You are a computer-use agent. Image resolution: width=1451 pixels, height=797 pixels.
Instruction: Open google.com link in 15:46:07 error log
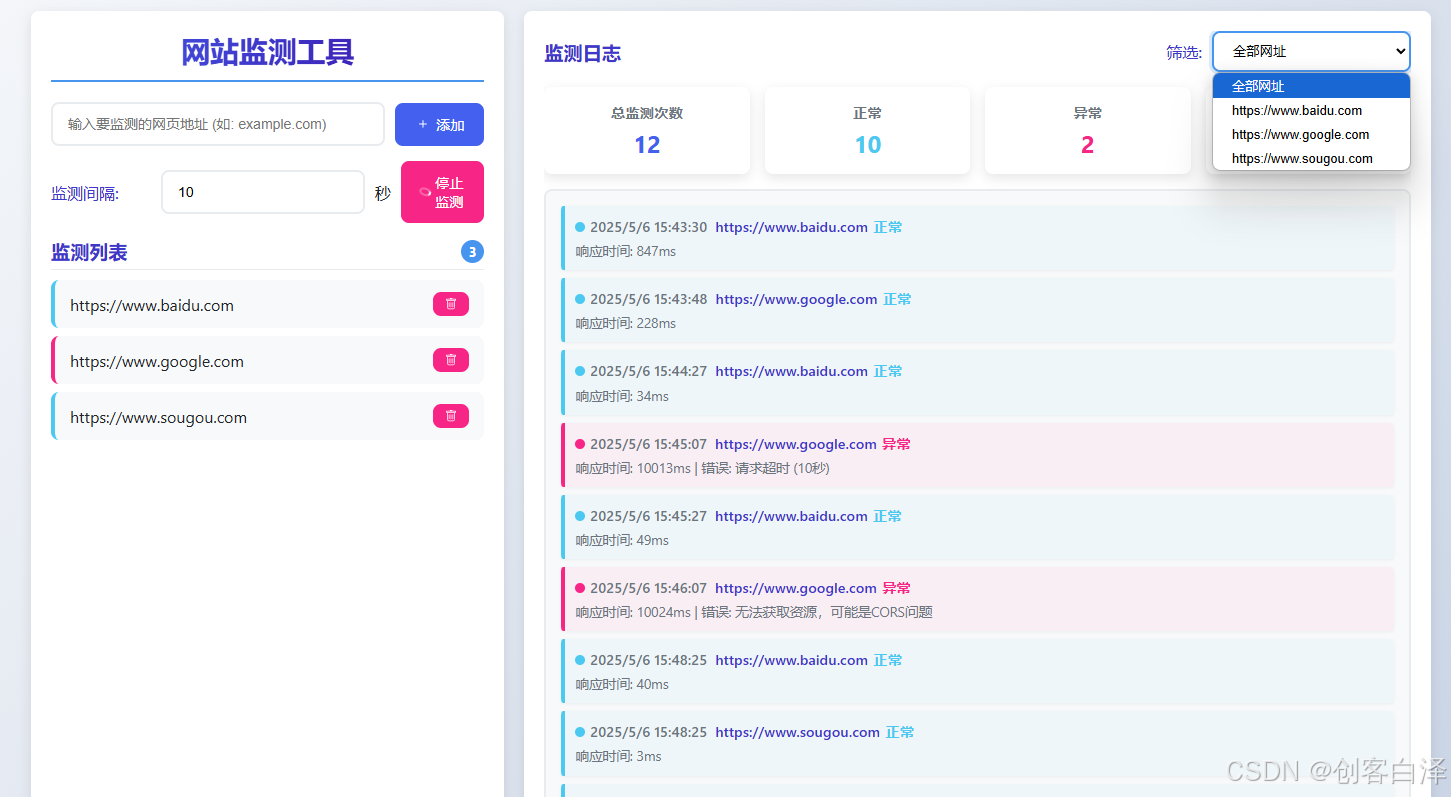[796, 588]
